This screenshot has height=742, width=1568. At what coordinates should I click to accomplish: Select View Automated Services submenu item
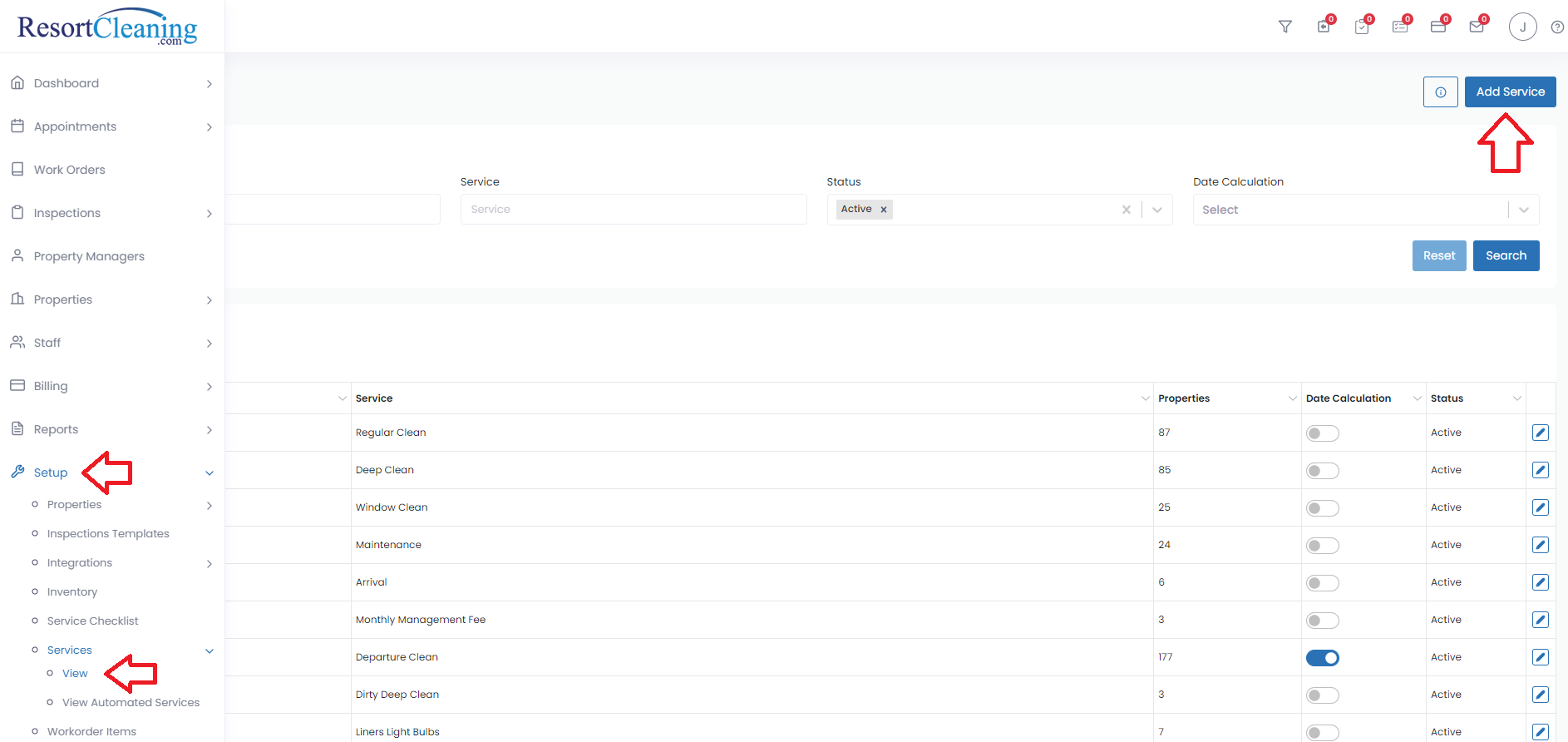click(131, 703)
